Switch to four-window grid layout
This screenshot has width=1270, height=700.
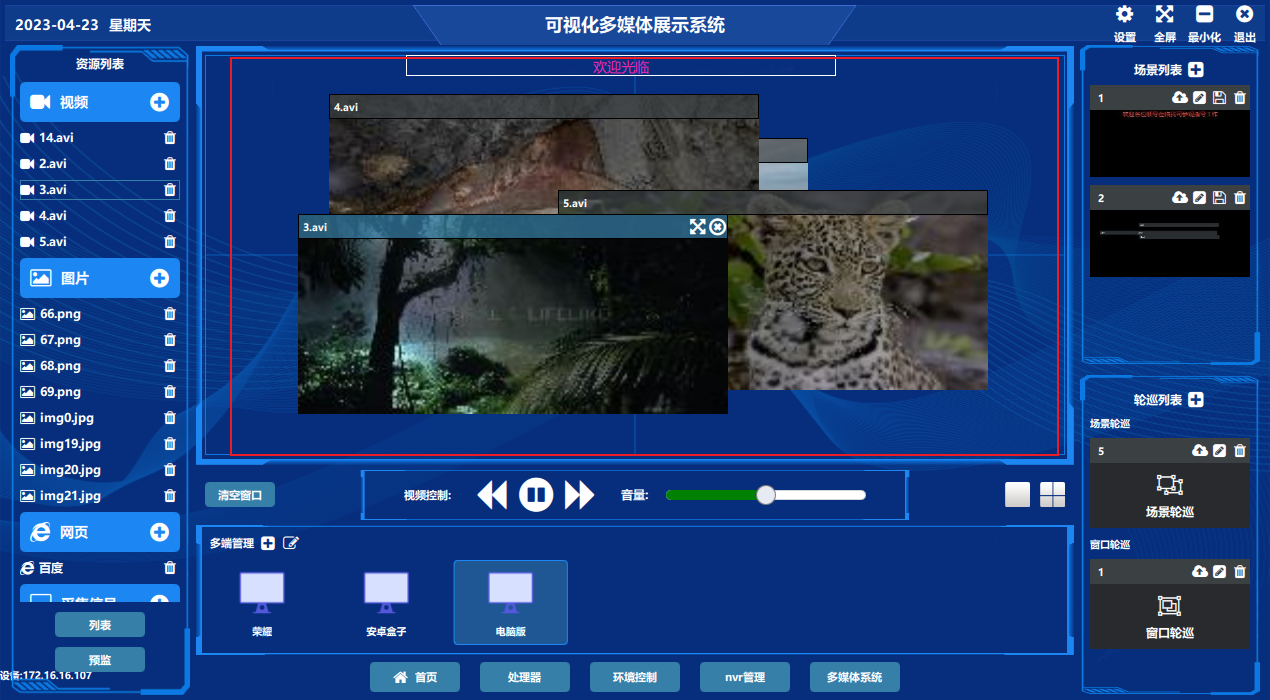click(x=1052, y=495)
